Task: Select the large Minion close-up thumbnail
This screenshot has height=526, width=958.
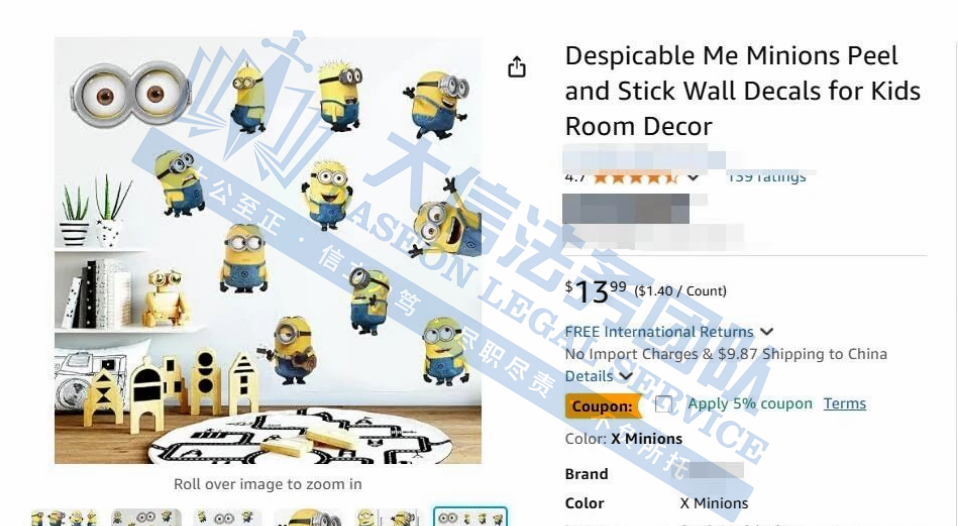Action: tap(308, 517)
